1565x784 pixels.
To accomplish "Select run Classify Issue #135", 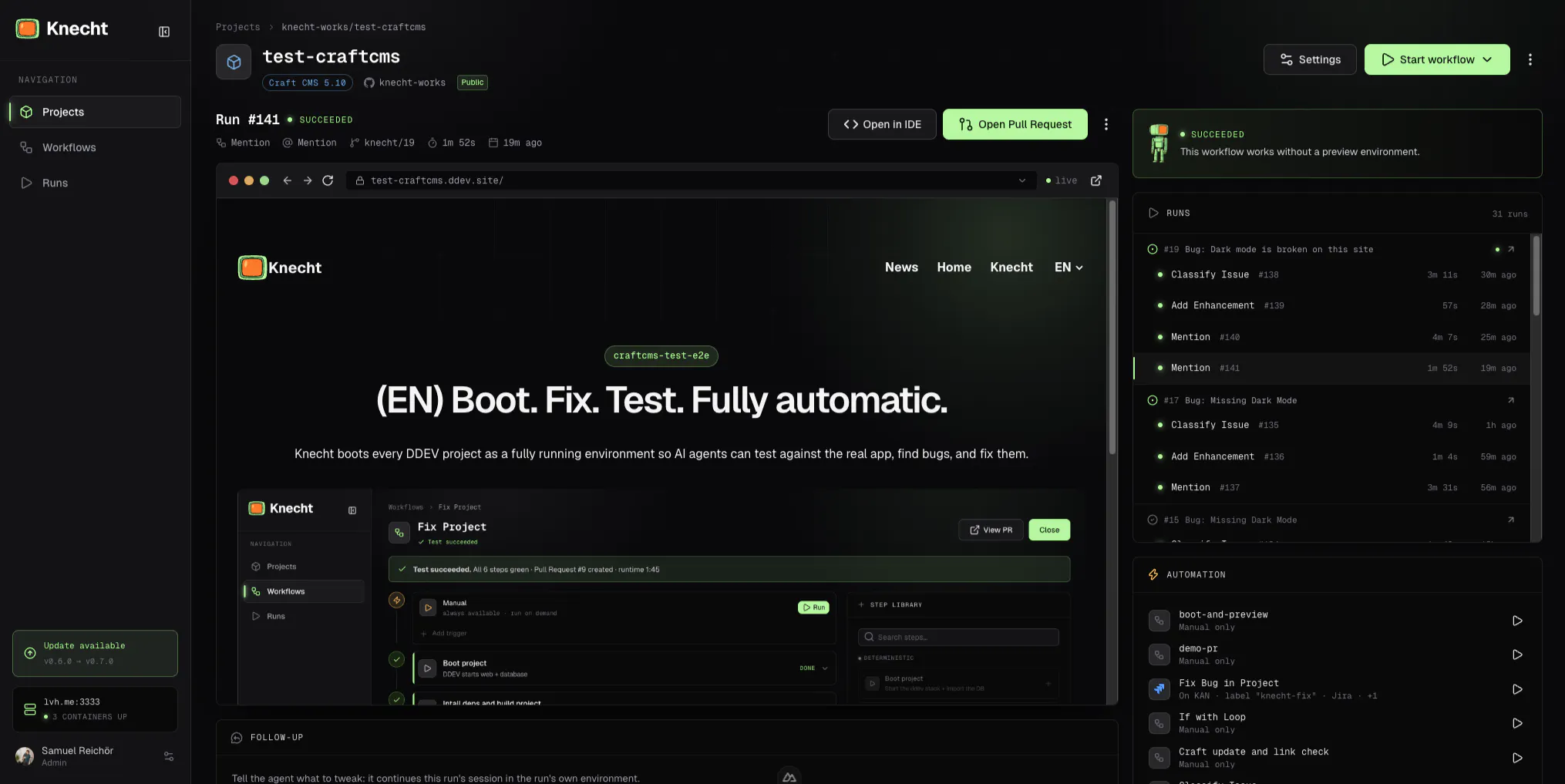I will click(x=1332, y=425).
